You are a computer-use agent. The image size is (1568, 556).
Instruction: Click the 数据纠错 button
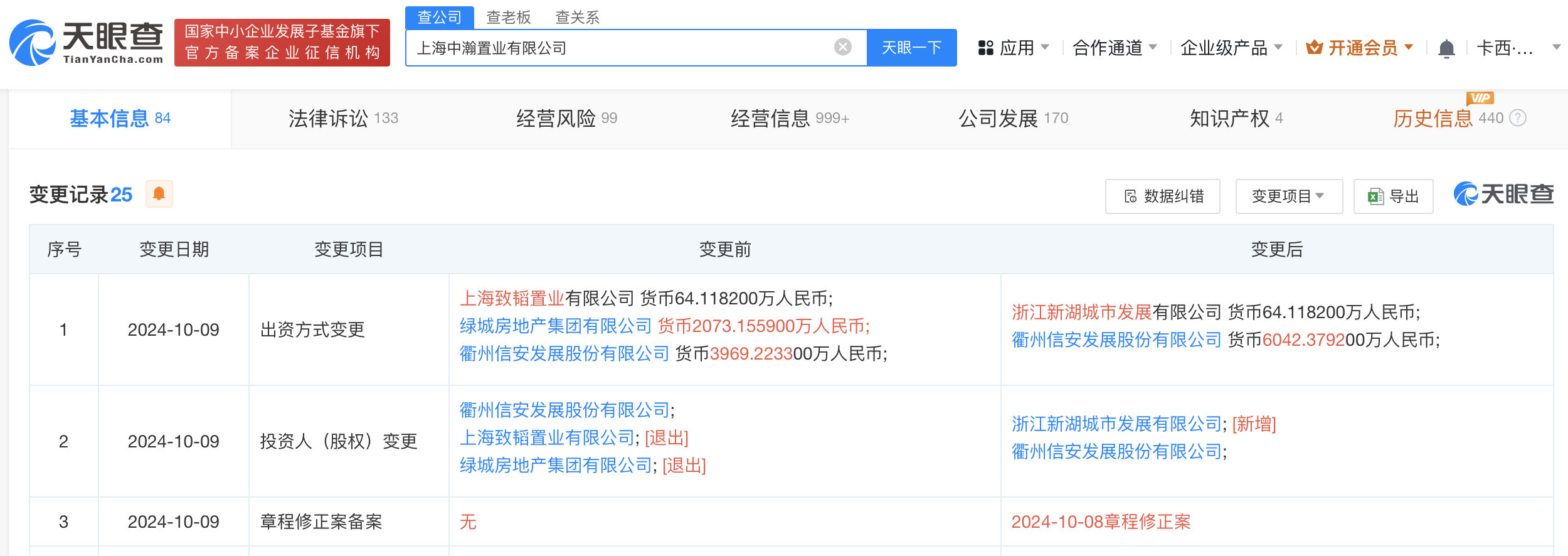[1163, 196]
